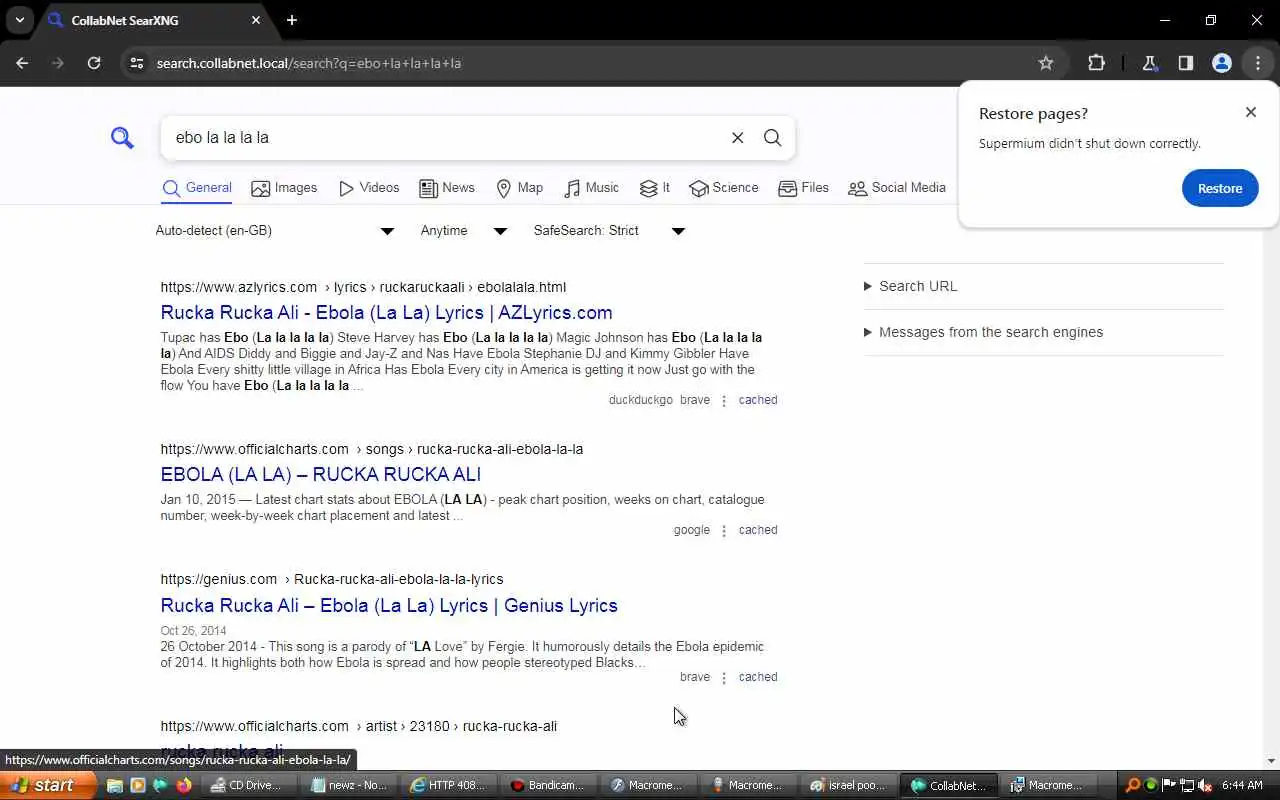Open the three-dot menu of the AZLyrics result
1280x800 pixels.
click(x=724, y=401)
